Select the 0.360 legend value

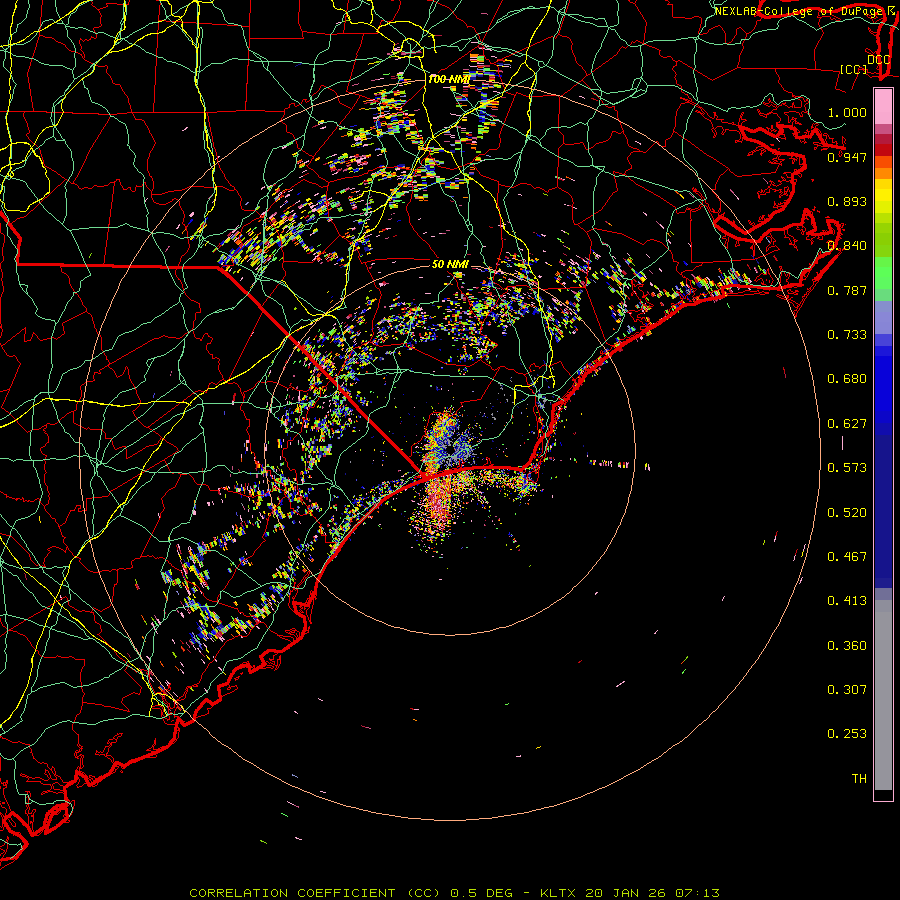847,646
